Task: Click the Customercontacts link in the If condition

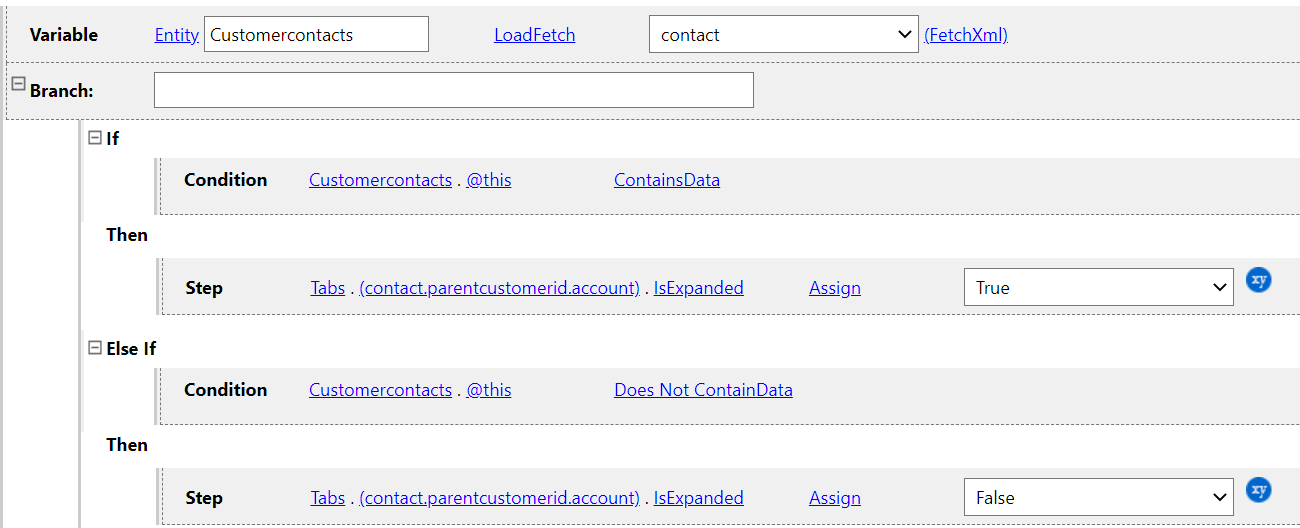Action: click(x=380, y=180)
